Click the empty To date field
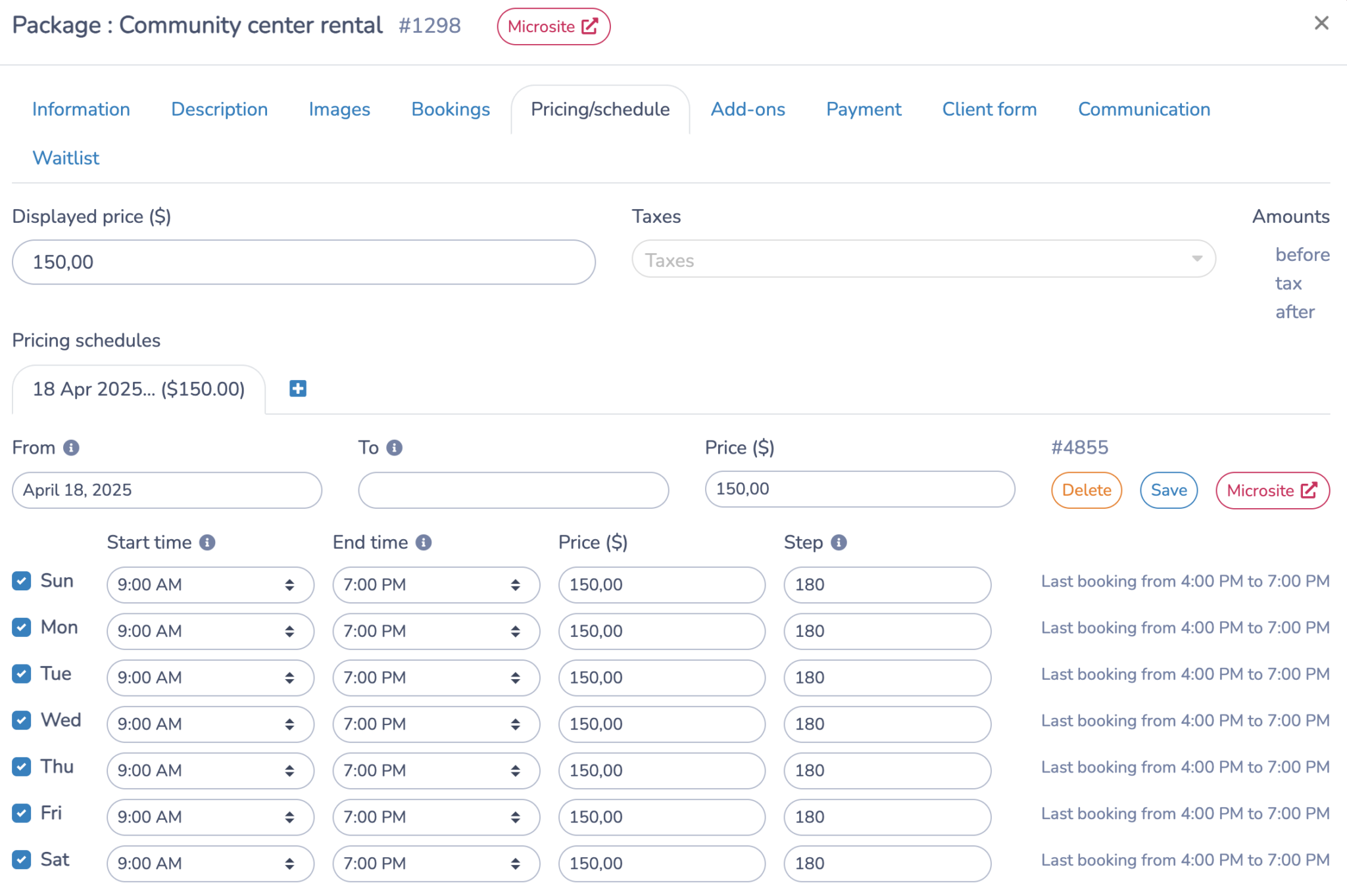Screen dimensions: 1347x896 (514, 490)
